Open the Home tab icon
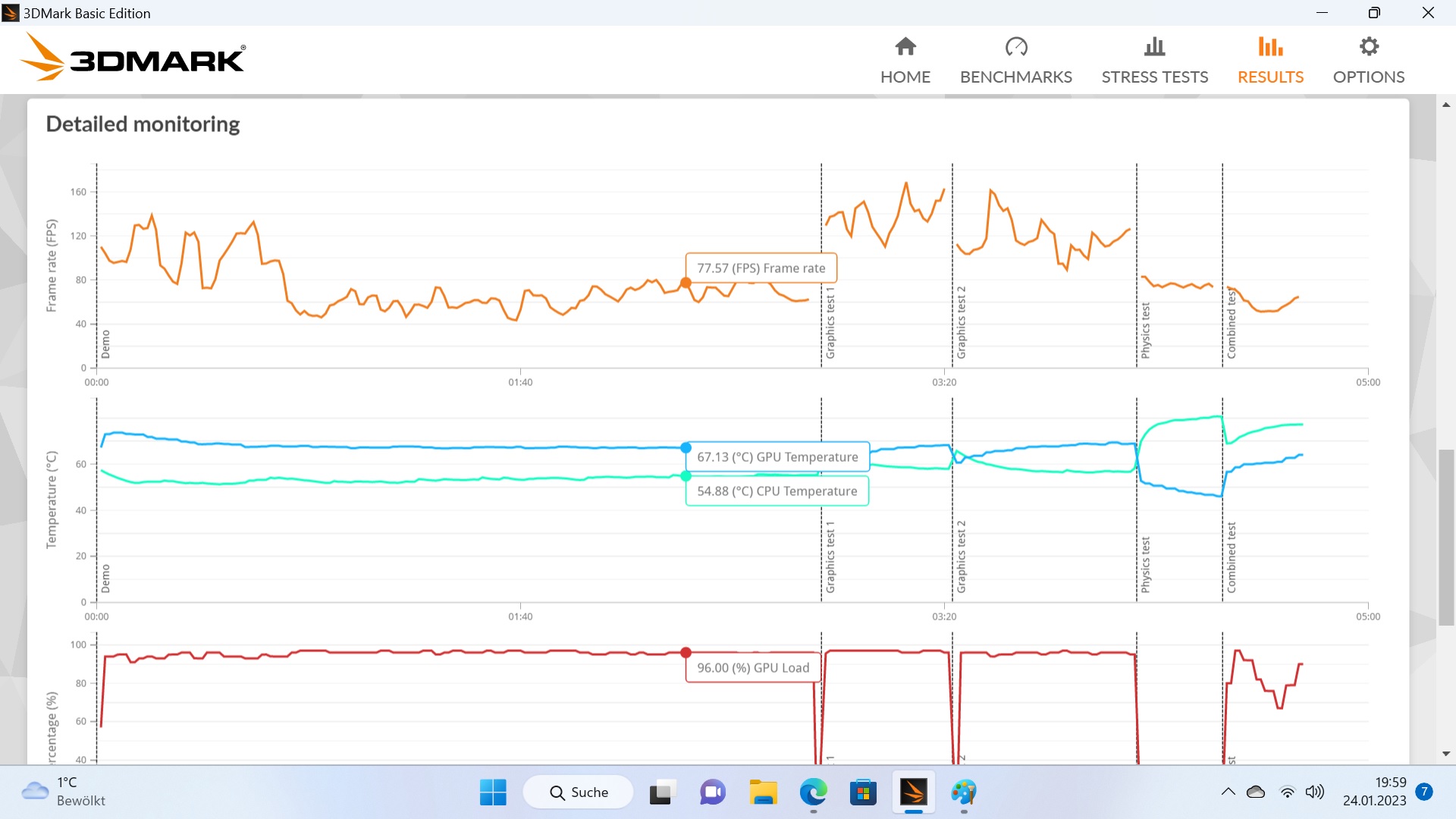The image size is (1456, 819). pos(905,47)
